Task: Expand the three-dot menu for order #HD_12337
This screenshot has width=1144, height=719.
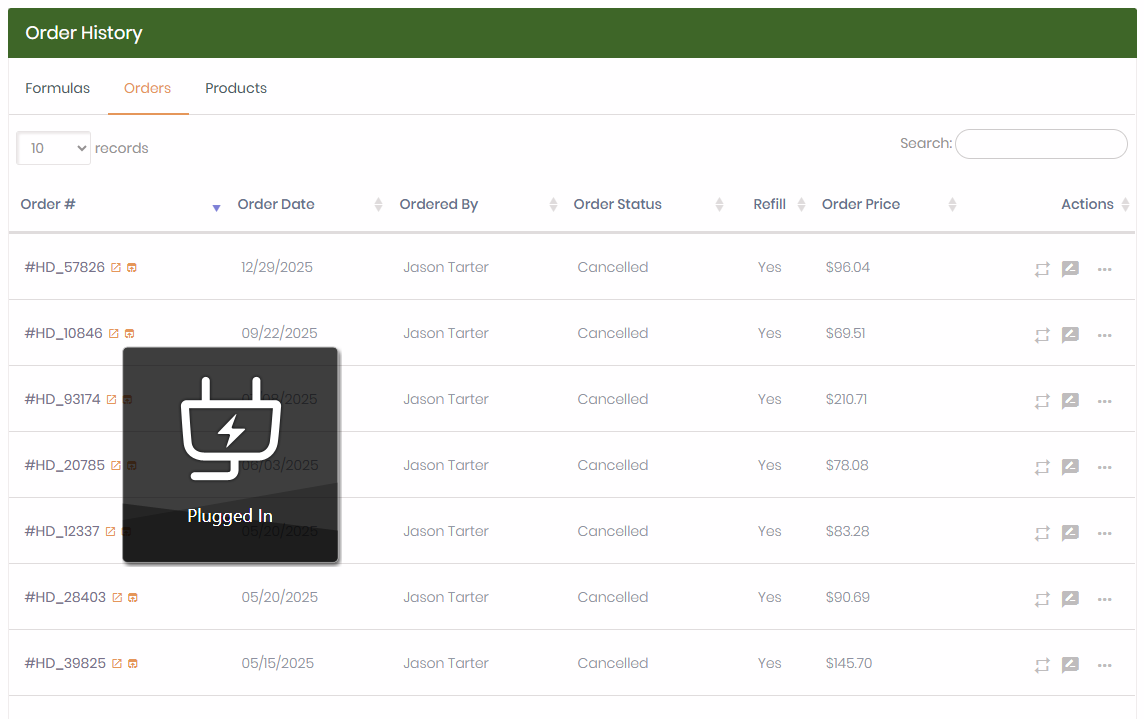Action: pos(1104,533)
